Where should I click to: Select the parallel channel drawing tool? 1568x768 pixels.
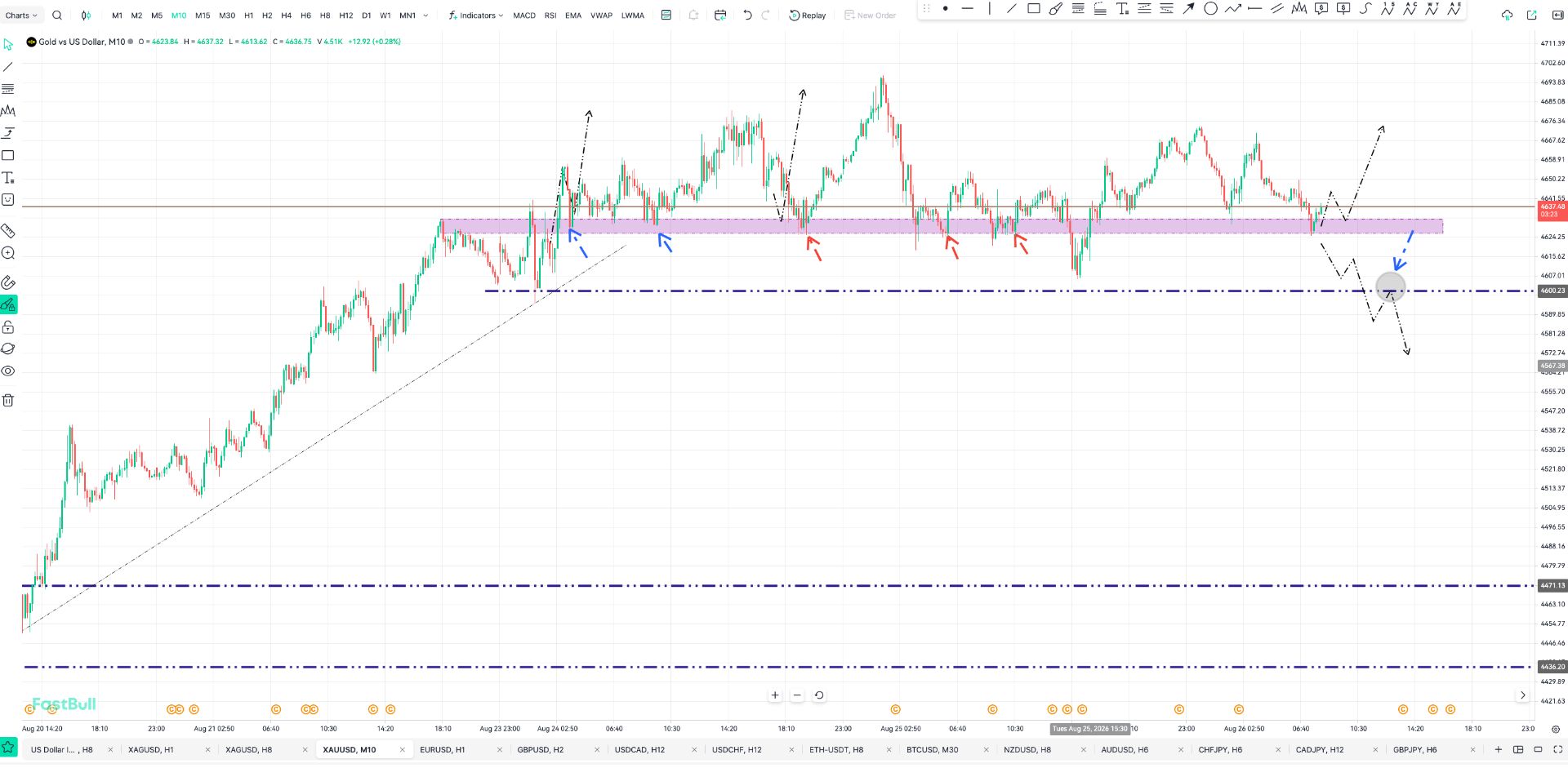1277,9
